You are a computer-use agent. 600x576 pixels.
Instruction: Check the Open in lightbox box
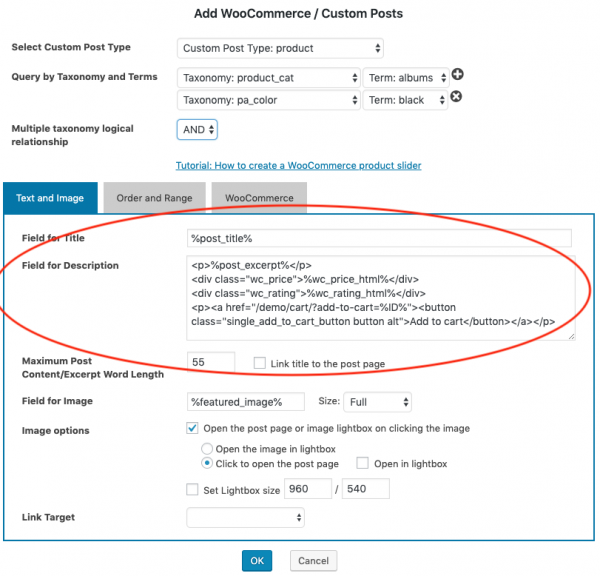pos(362,464)
